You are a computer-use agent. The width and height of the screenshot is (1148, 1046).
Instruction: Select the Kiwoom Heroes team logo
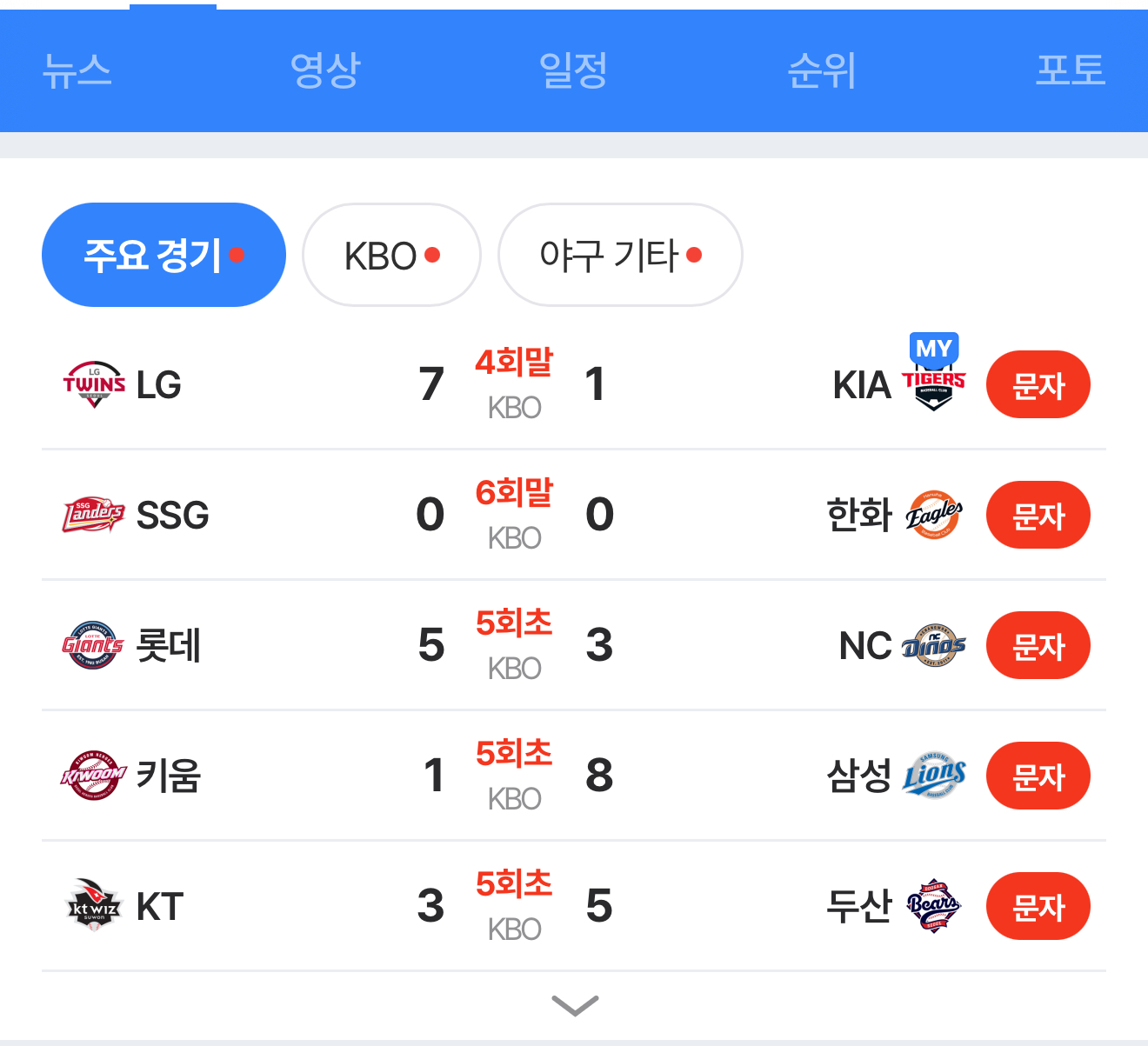pos(94,776)
